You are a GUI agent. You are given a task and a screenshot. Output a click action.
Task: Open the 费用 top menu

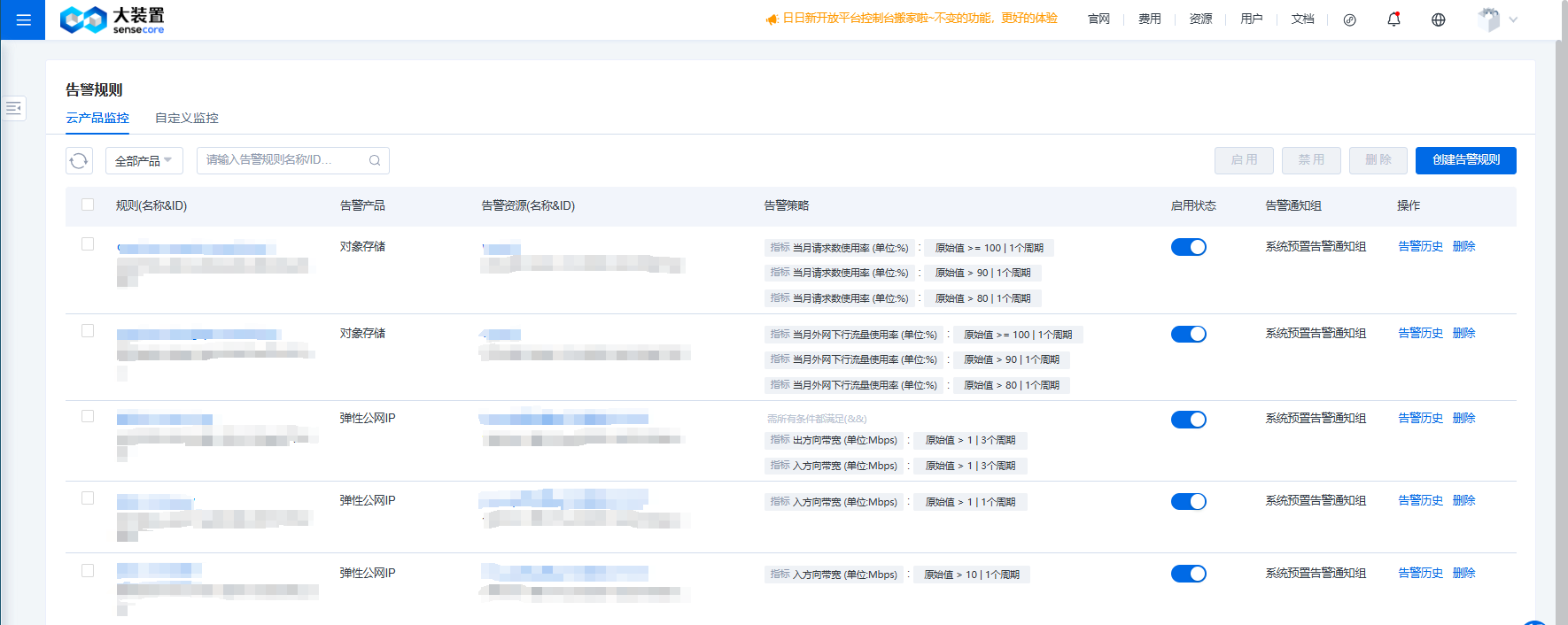1149,19
